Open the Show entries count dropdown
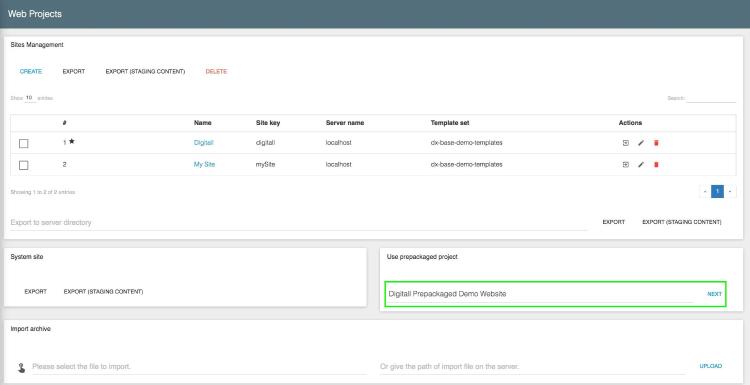 coord(30,98)
